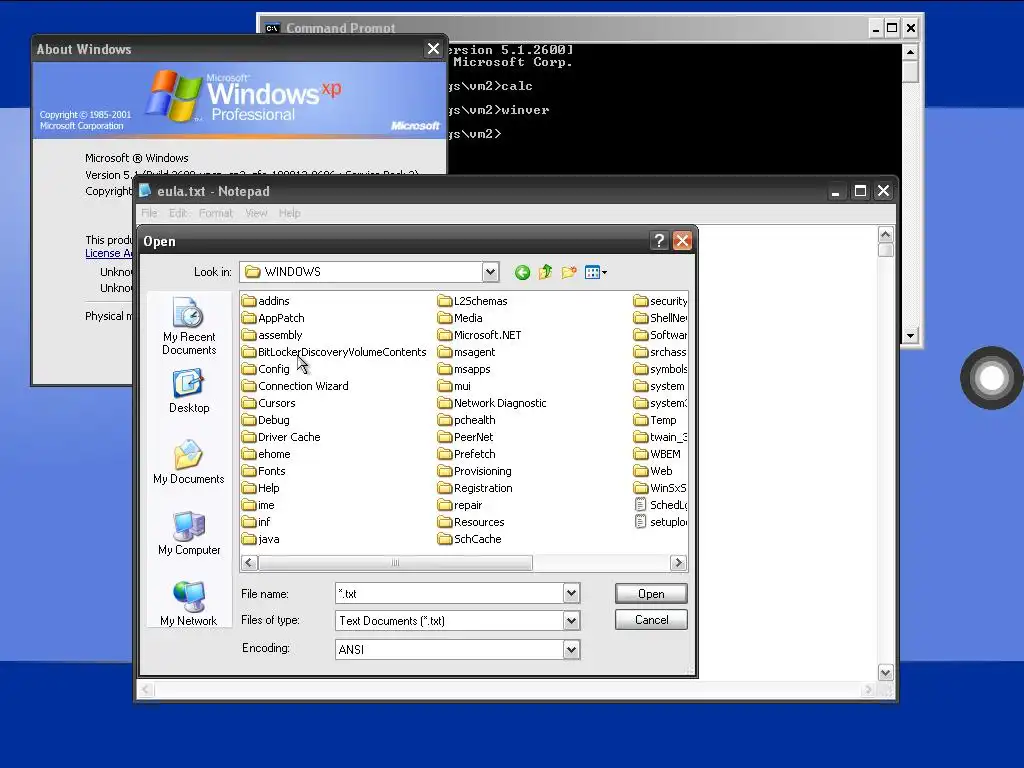The height and width of the screenshot is (768, 1024).
Task: Click License Agreement link in About Windows
Action: [109, 253]
